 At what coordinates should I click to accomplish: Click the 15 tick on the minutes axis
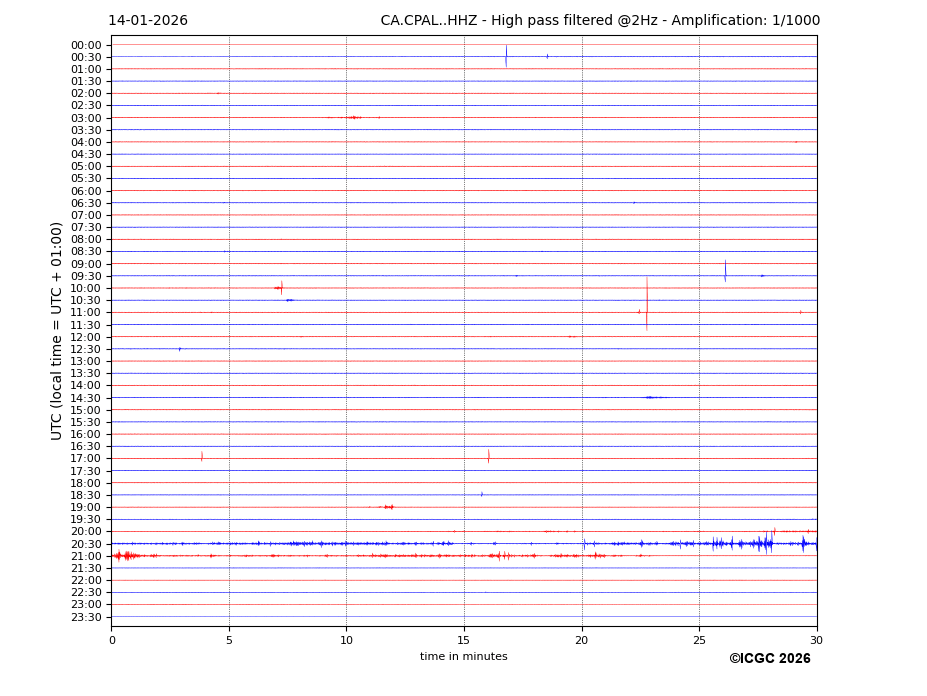(x=464, y=641)
